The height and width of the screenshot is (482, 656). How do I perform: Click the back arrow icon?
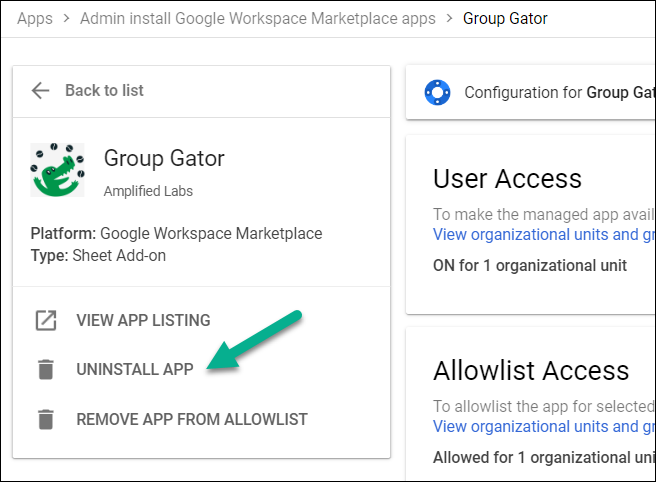pyautogui.click(x=41, y=90)
